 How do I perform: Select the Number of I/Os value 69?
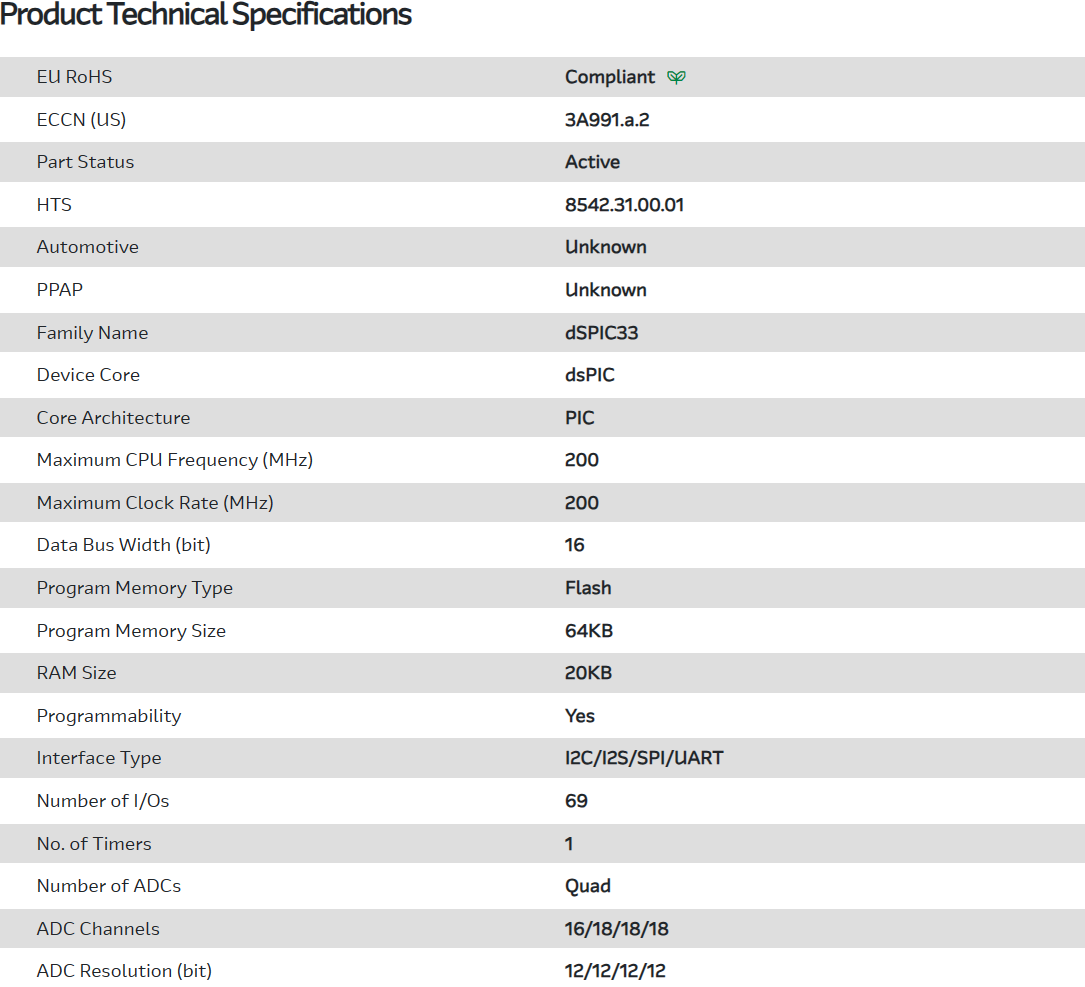click(x=576, y=801)
